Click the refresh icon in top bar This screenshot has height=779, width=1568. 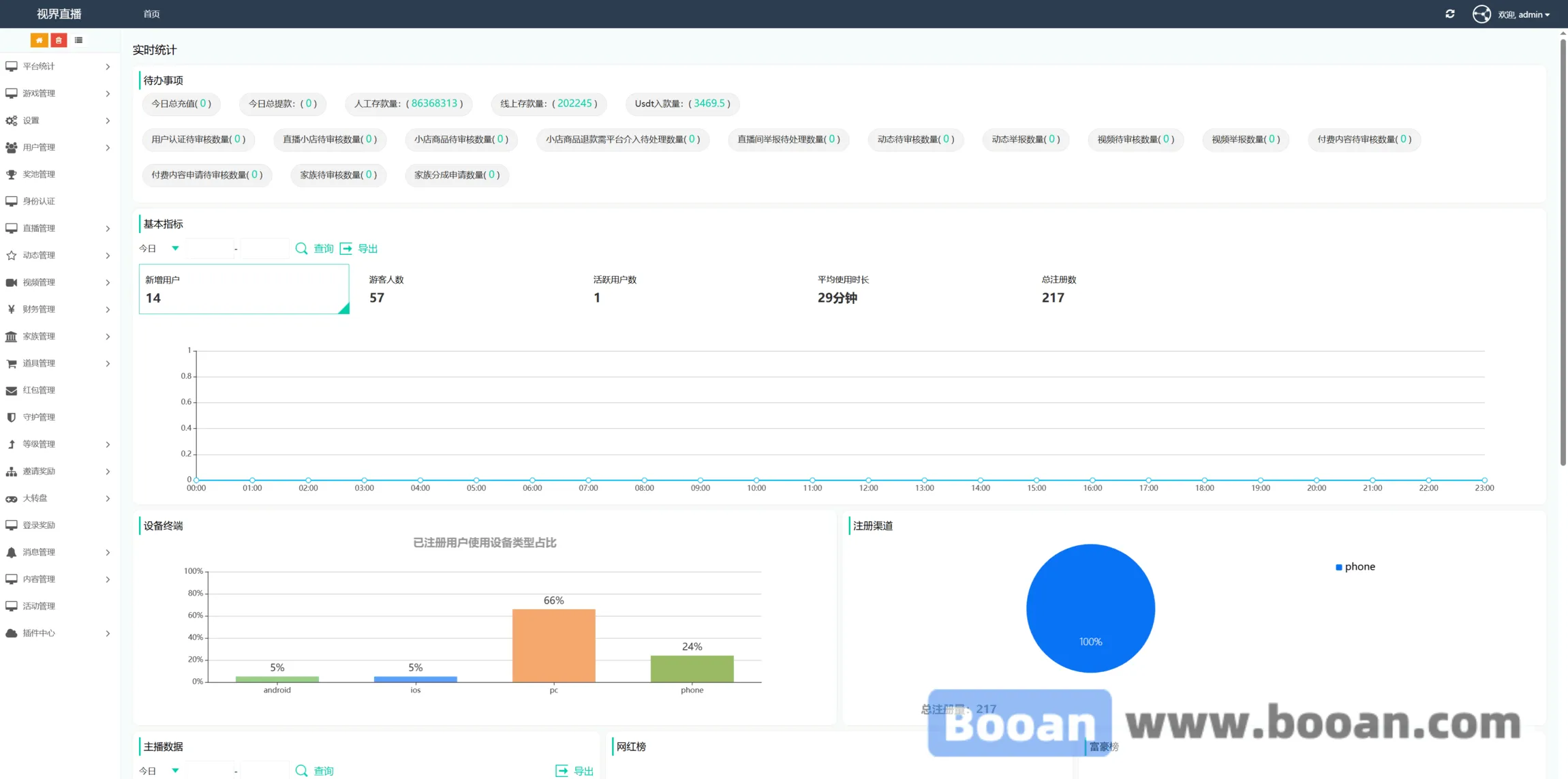click(x=1449, y=14)
